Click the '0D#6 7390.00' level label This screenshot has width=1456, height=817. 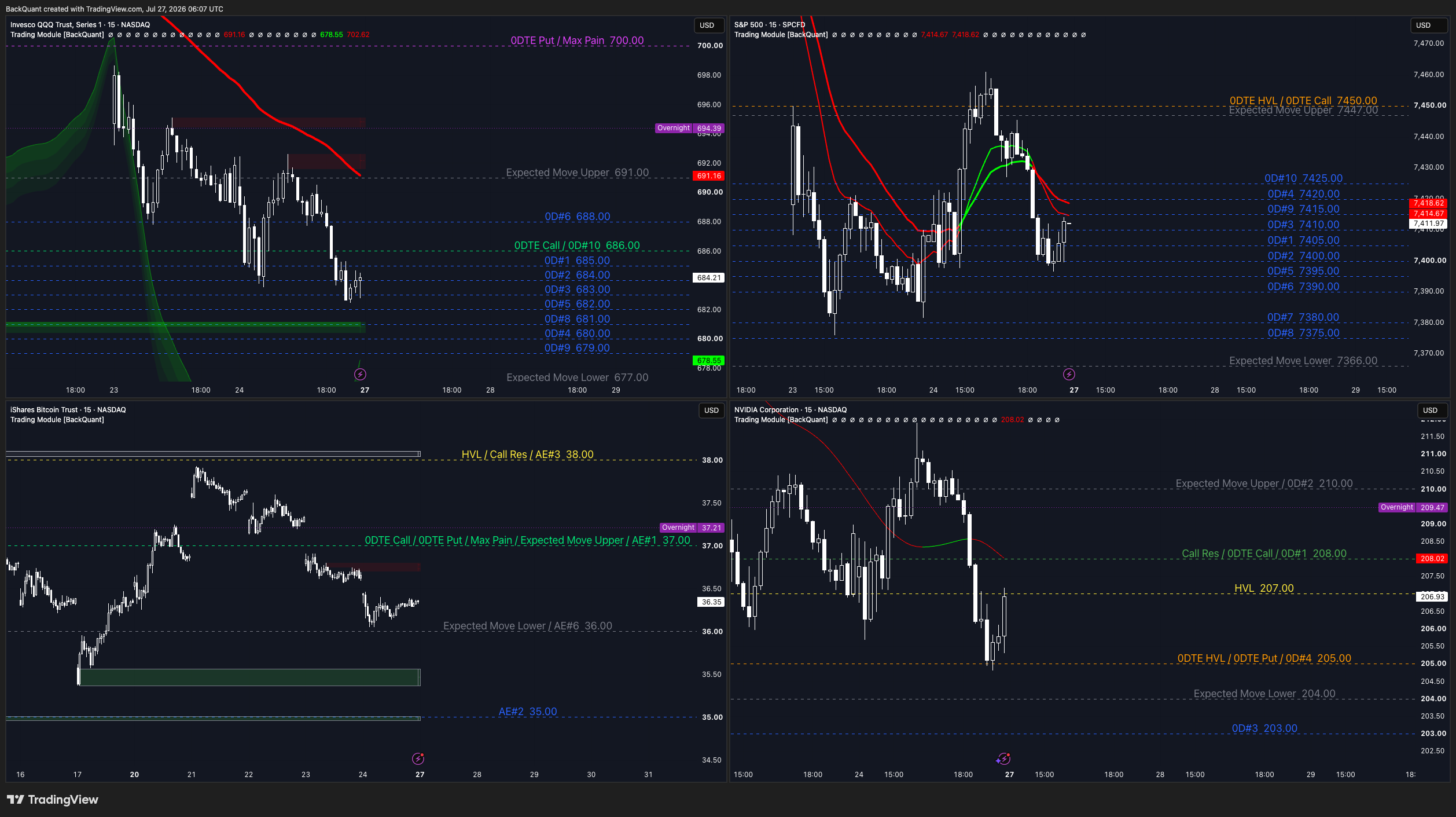click(x=1303, y=287)
